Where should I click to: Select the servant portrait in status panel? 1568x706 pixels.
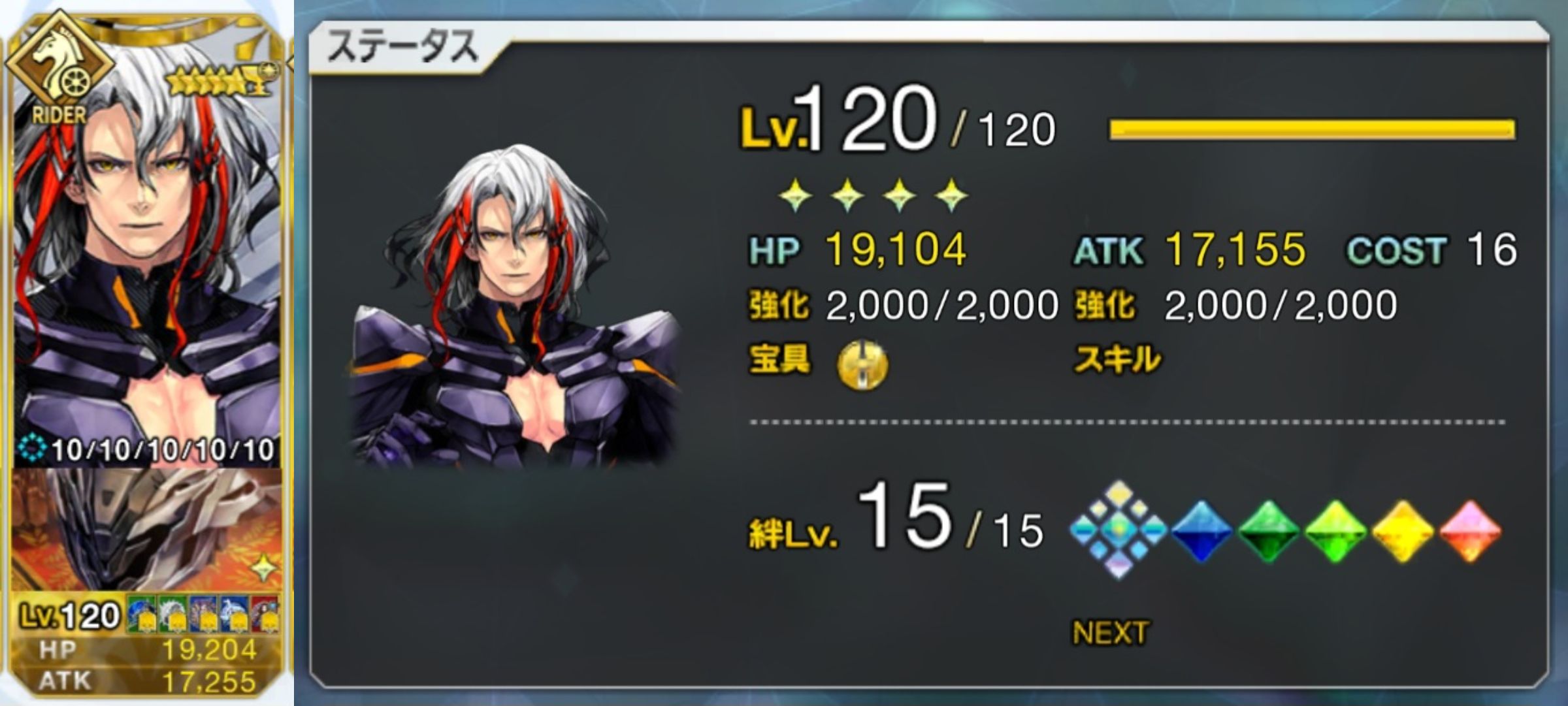516,307
